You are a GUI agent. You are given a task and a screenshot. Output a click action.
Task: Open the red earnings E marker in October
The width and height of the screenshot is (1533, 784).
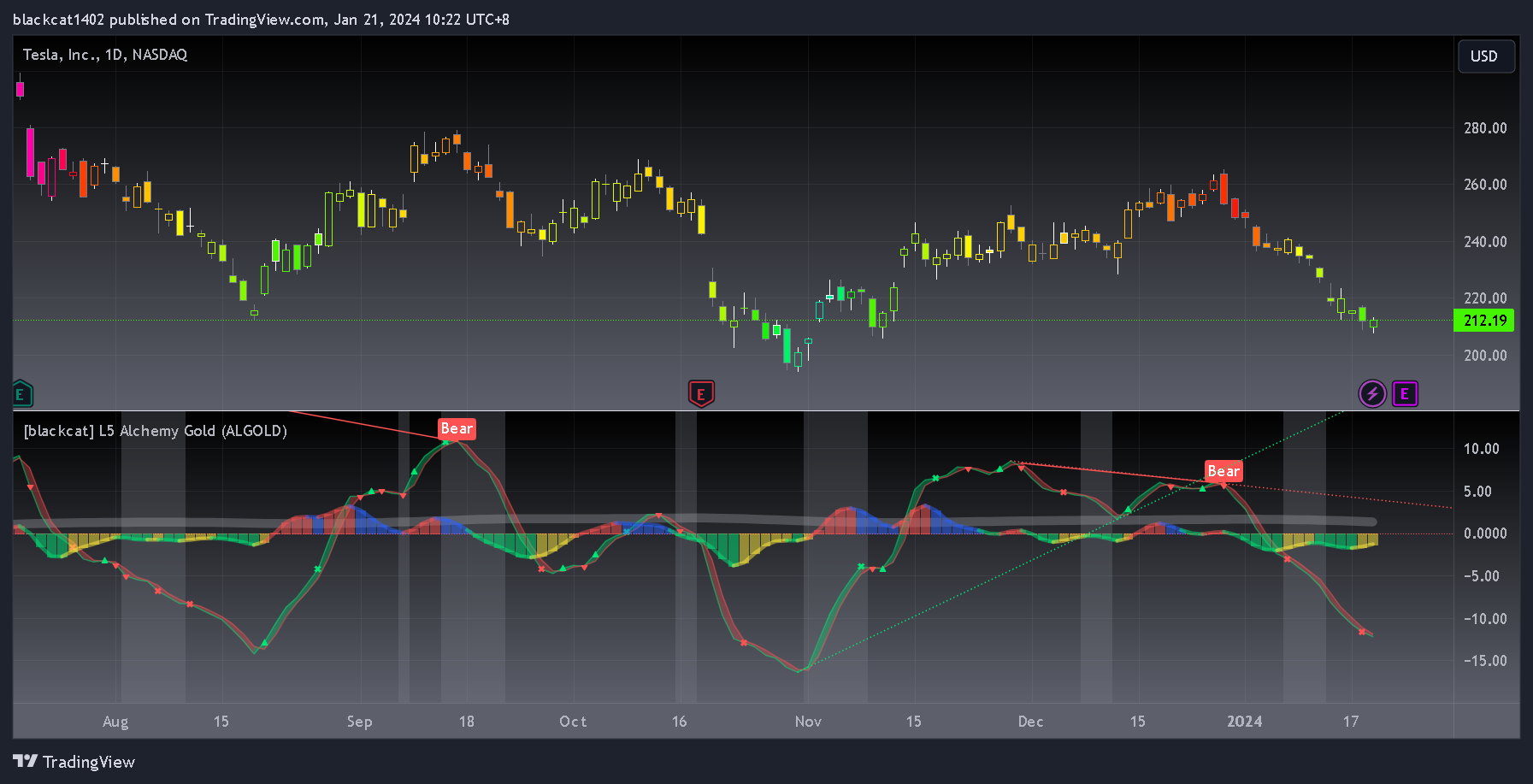[701, 394]
